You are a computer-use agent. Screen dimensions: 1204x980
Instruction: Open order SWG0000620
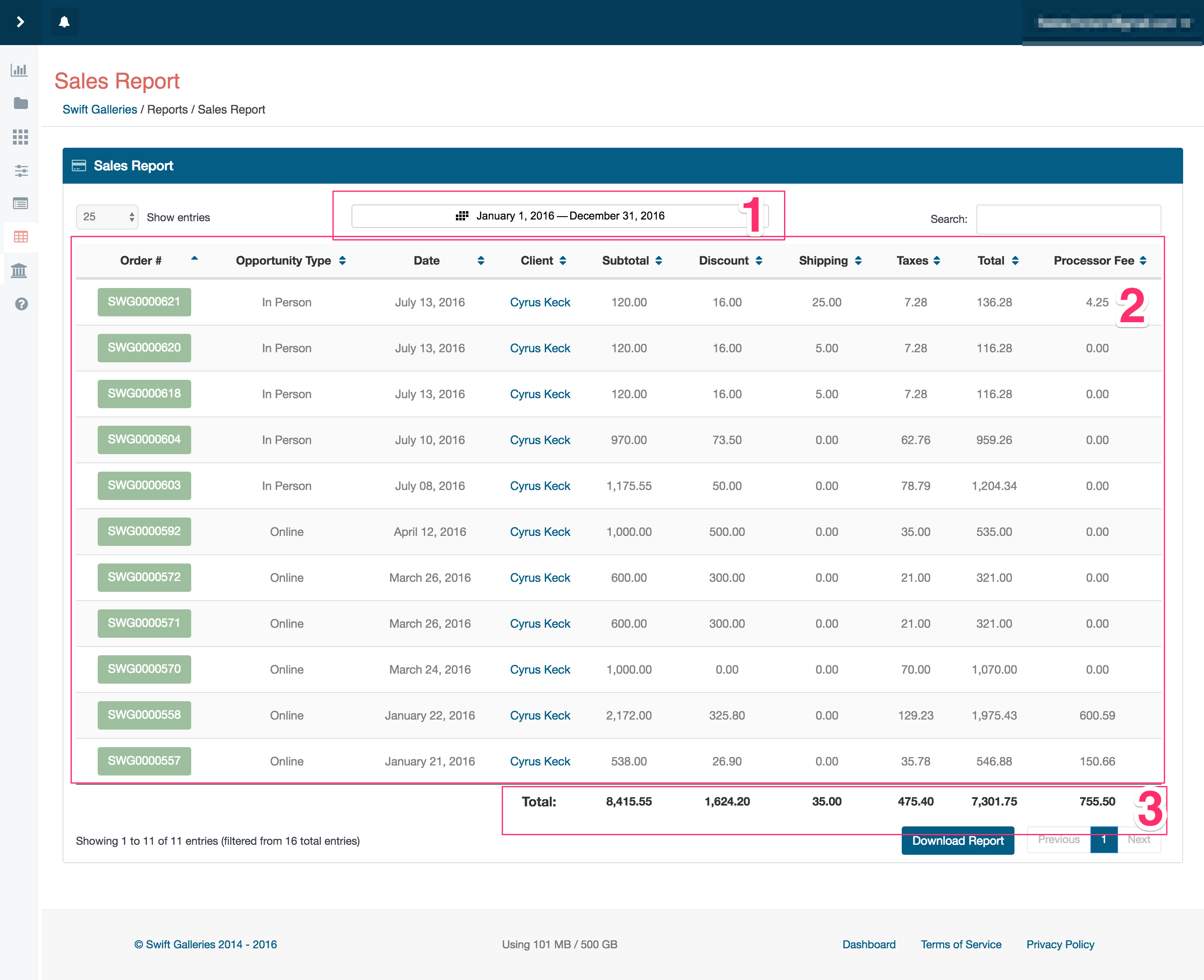144,348
